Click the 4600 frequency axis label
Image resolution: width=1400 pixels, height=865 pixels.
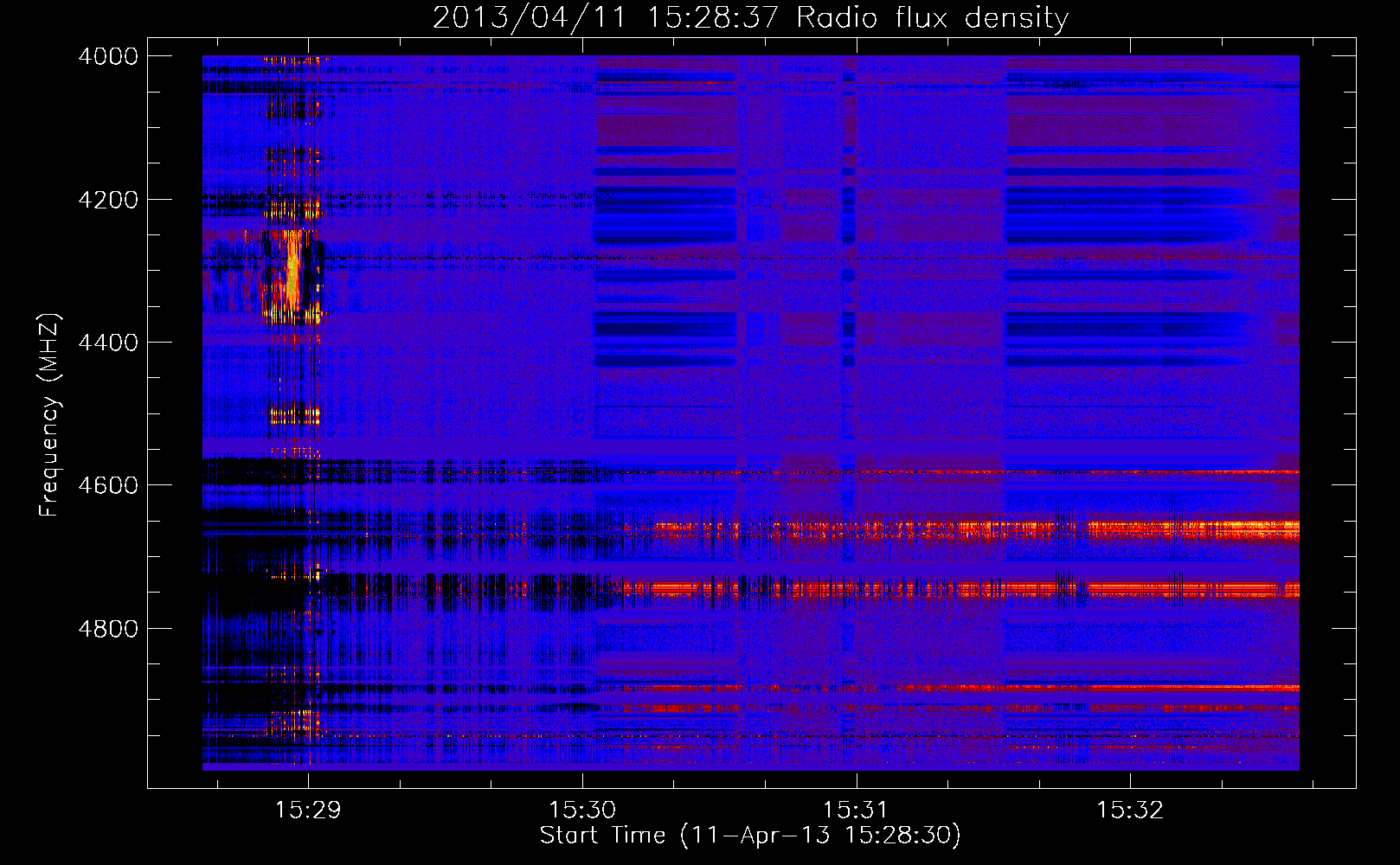coord(108,485)
